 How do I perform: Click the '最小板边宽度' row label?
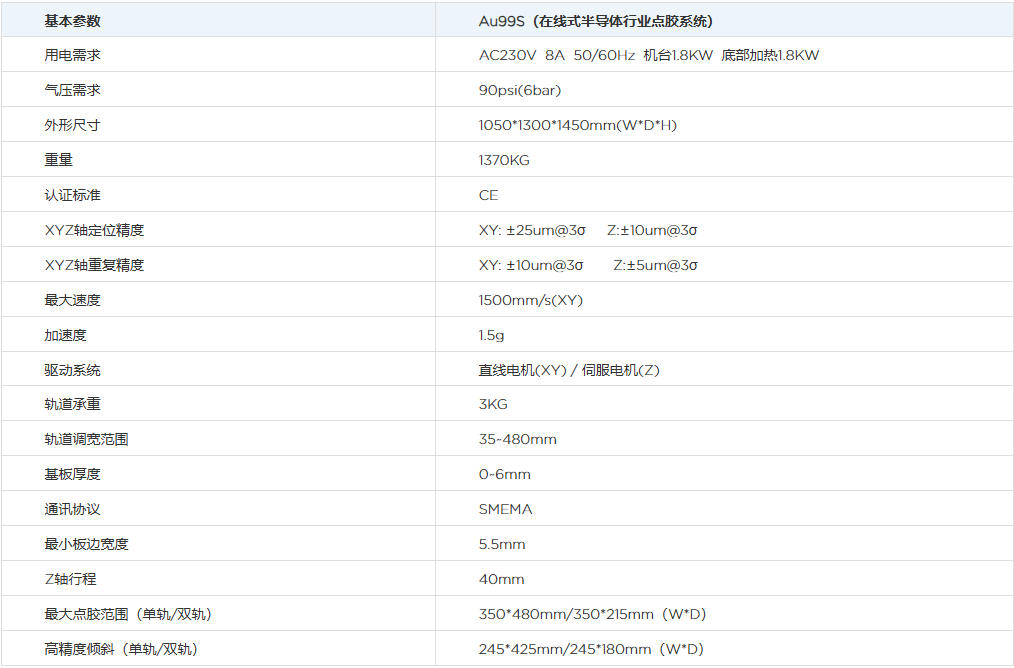click(86, 544)
